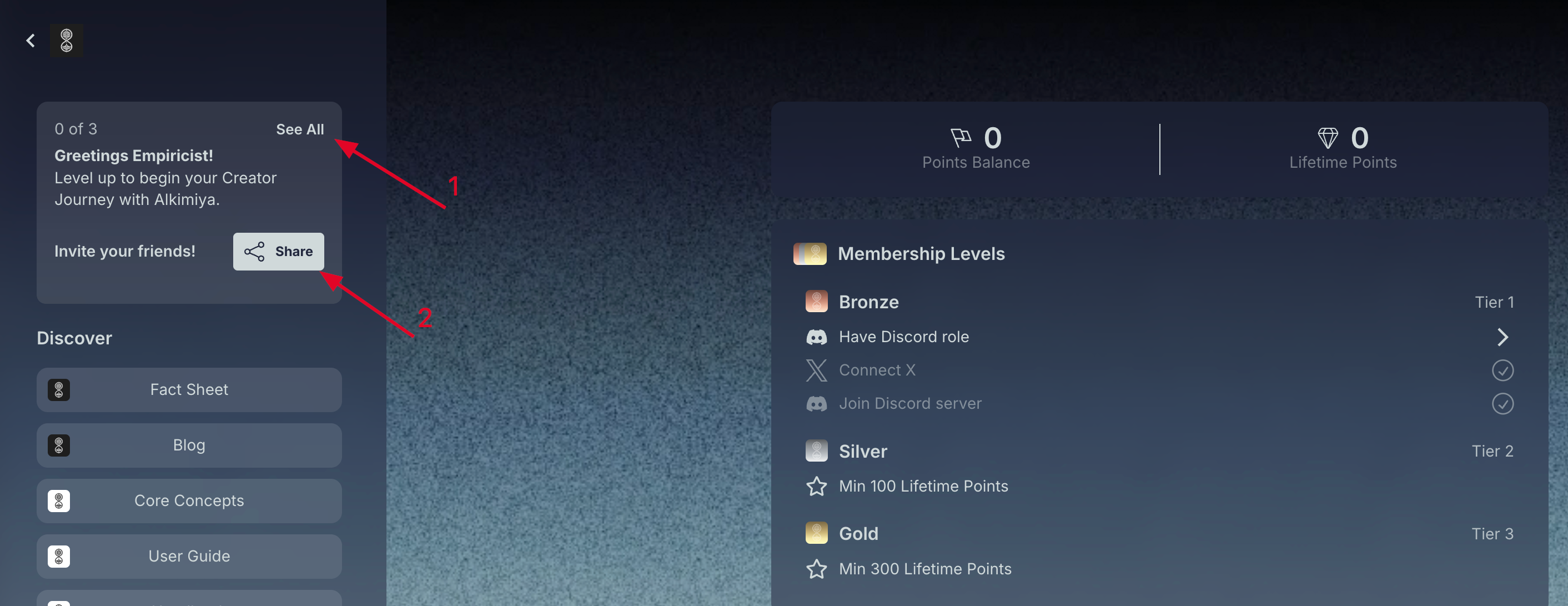
Task: Click the Blog logo icon
Action: tap(59, 445)
